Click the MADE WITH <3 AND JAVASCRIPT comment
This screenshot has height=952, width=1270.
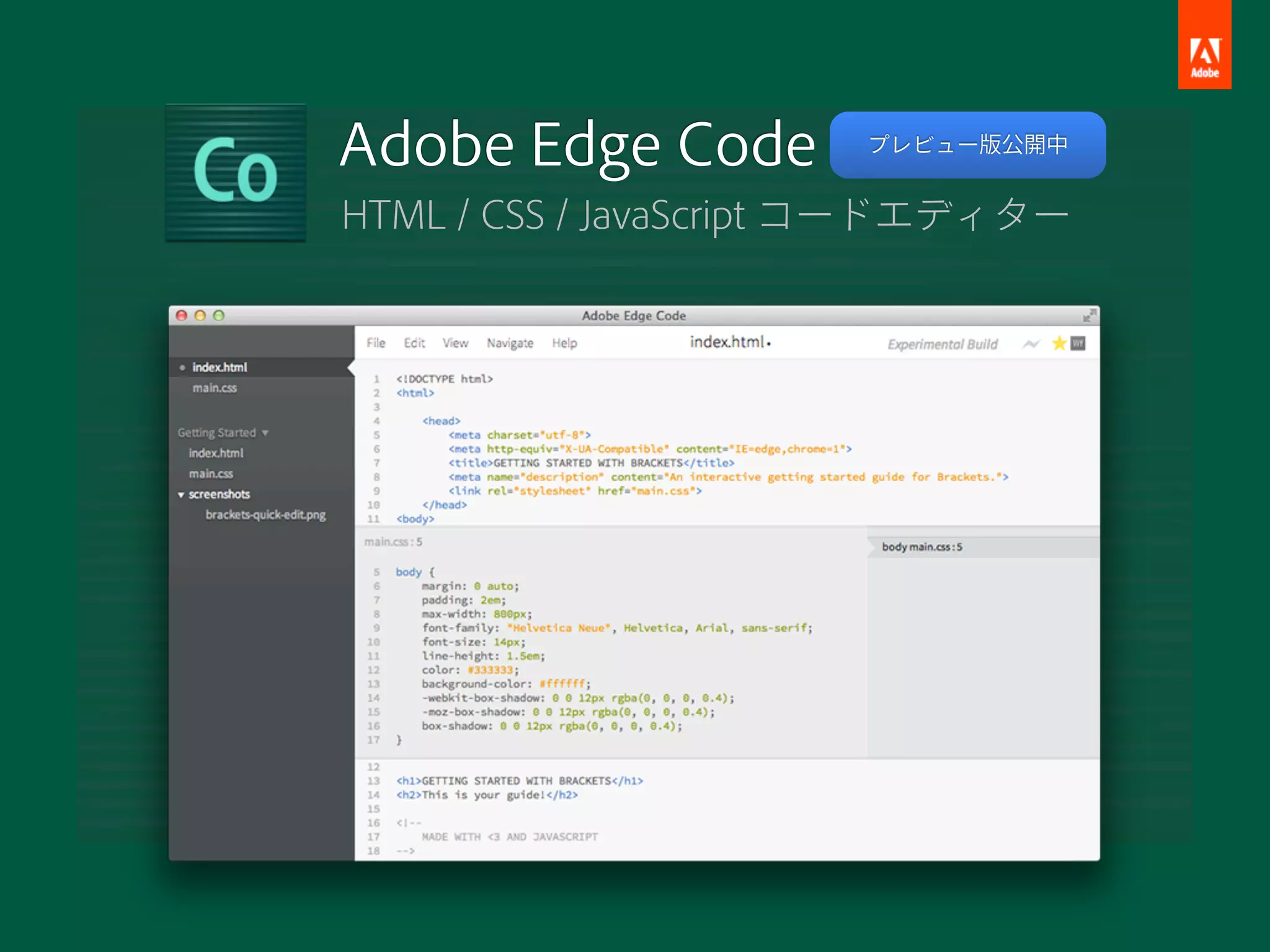click(x=510, y=837)
